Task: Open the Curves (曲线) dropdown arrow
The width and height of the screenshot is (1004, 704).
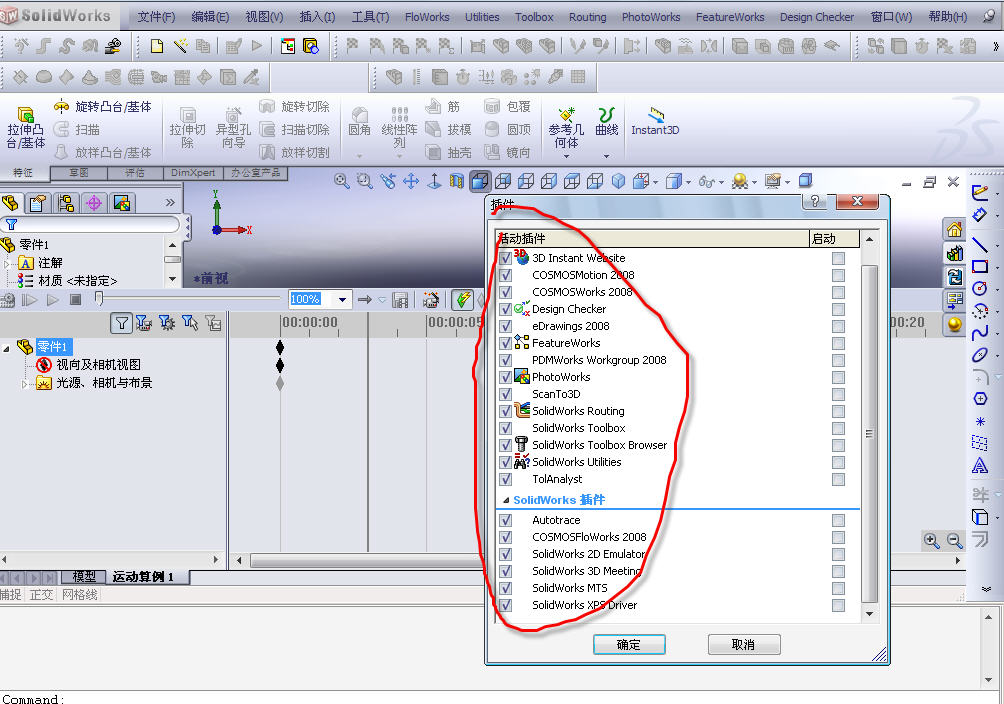Action: point(606,156)
